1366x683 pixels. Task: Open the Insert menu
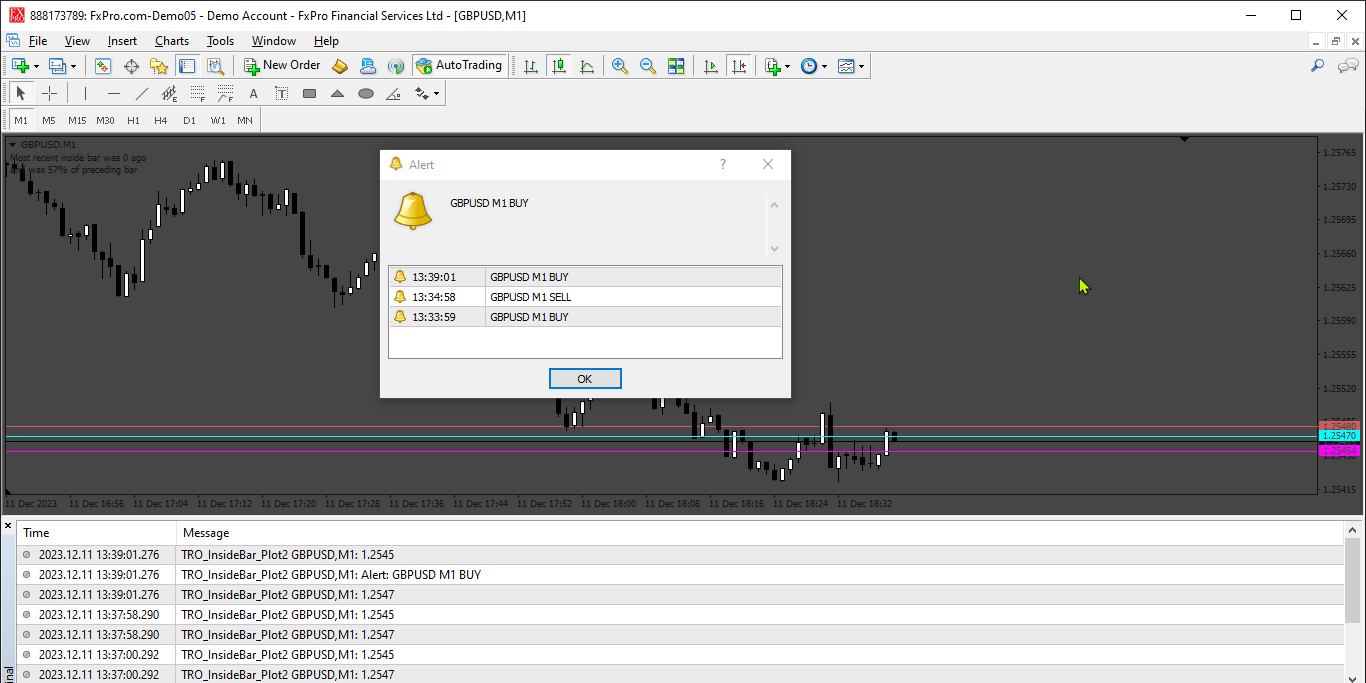[122, 41]
